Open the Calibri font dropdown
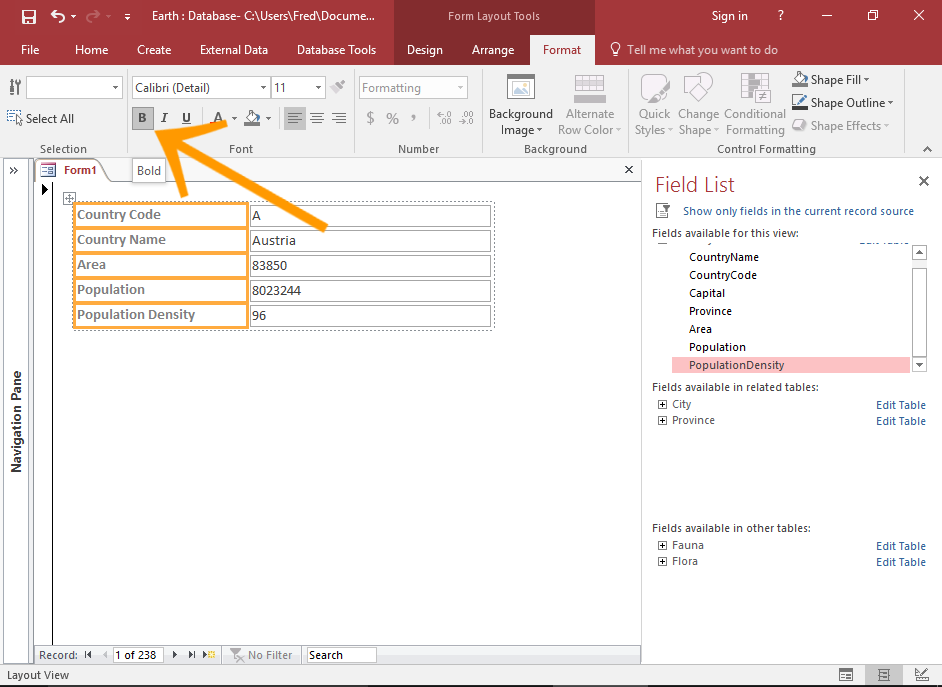This screenshot has height=687, width=942. click(x=263, y=87)
